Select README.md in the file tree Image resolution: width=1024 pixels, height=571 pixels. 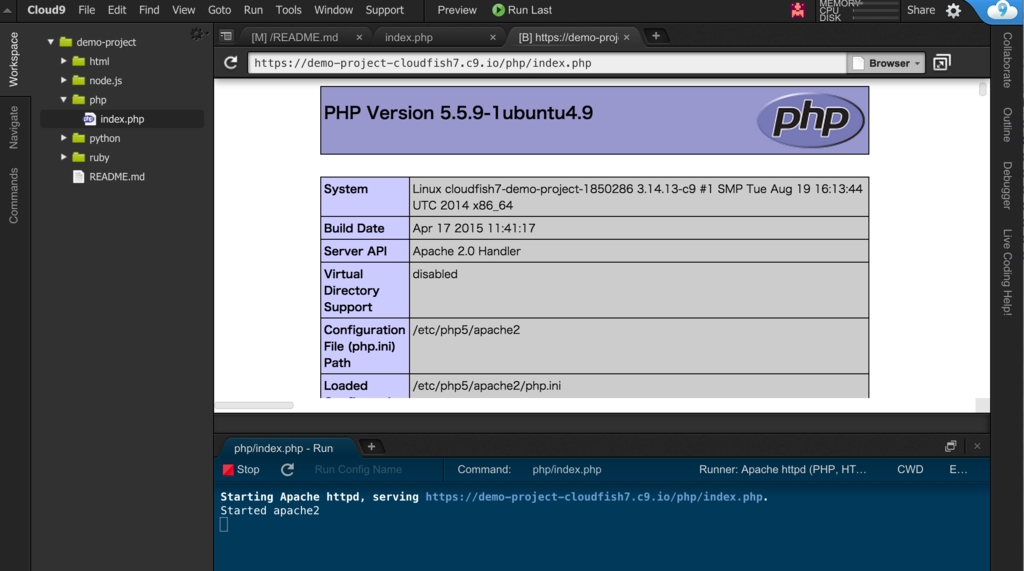pos(117,176)
